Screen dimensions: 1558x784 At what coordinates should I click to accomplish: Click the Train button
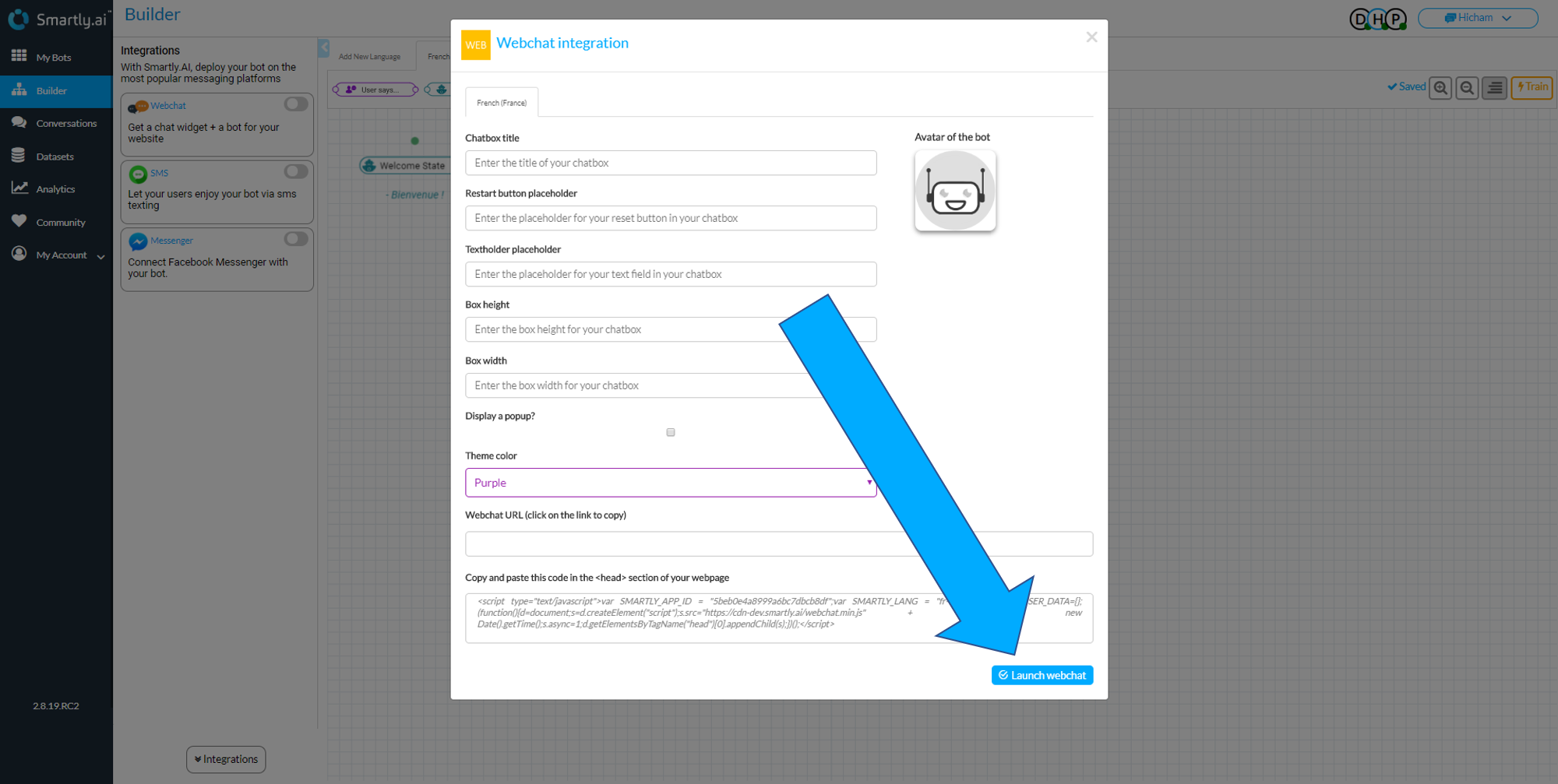[x=1532, y=87]
